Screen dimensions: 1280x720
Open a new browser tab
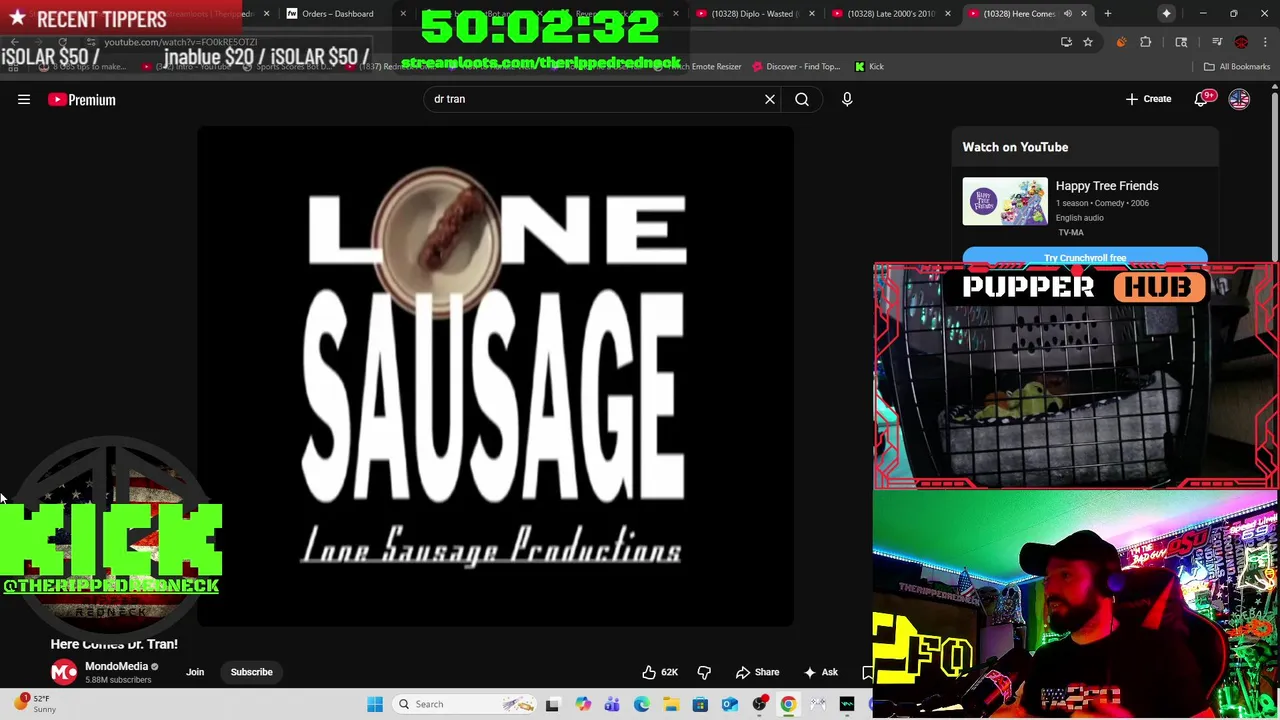click(1107, 14)
